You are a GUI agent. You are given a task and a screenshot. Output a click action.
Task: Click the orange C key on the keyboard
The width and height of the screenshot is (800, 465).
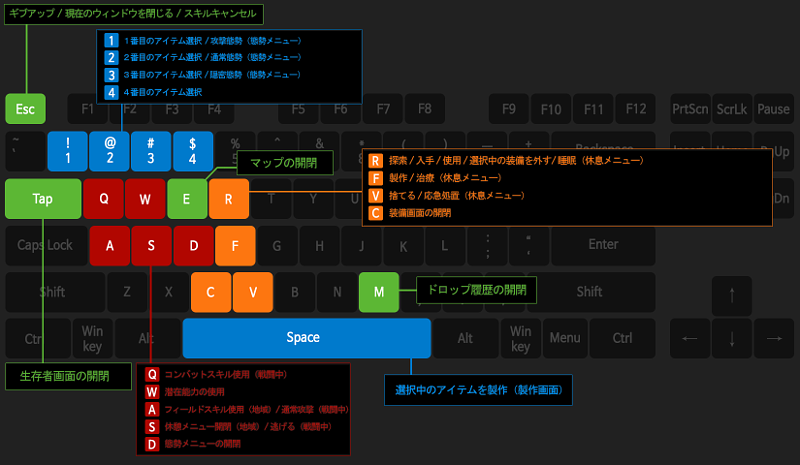pos(211,291)
